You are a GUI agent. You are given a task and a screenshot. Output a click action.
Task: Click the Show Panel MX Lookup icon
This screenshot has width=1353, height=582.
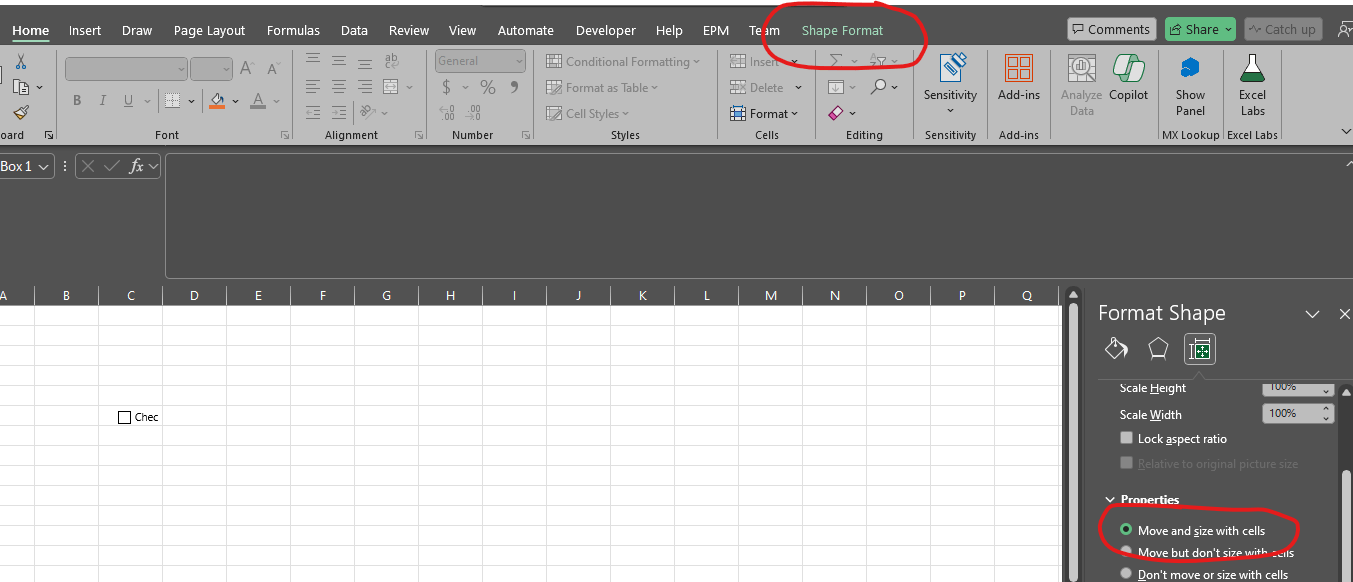tap(1190, 85)
